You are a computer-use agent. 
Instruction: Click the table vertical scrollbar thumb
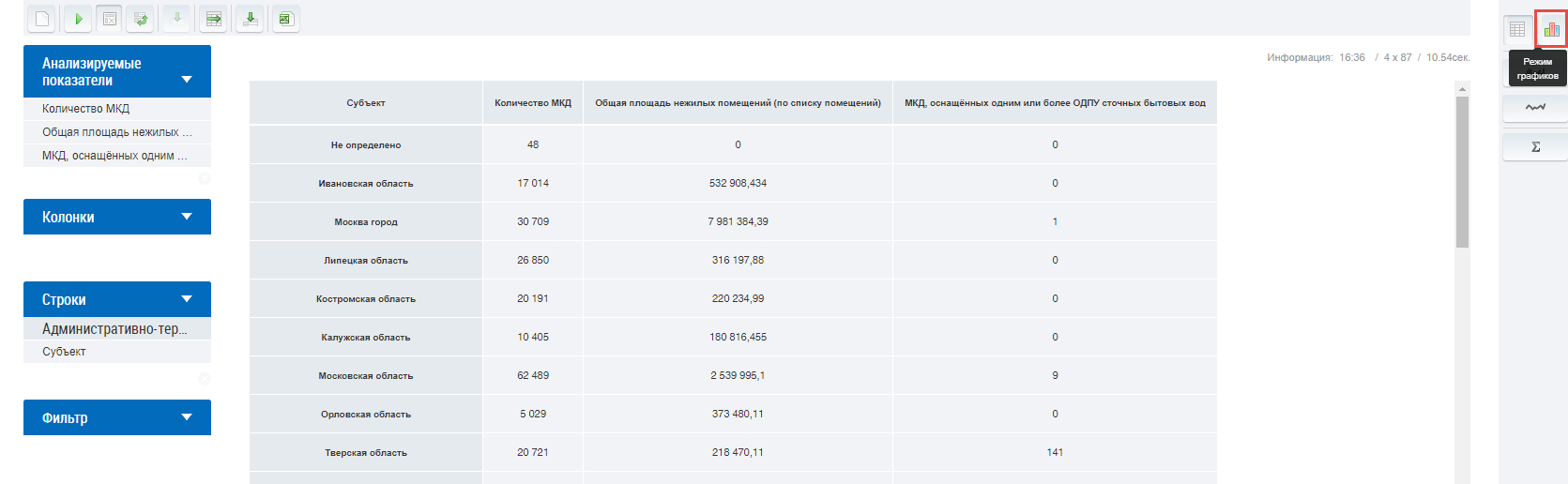tap(1462, 172)
